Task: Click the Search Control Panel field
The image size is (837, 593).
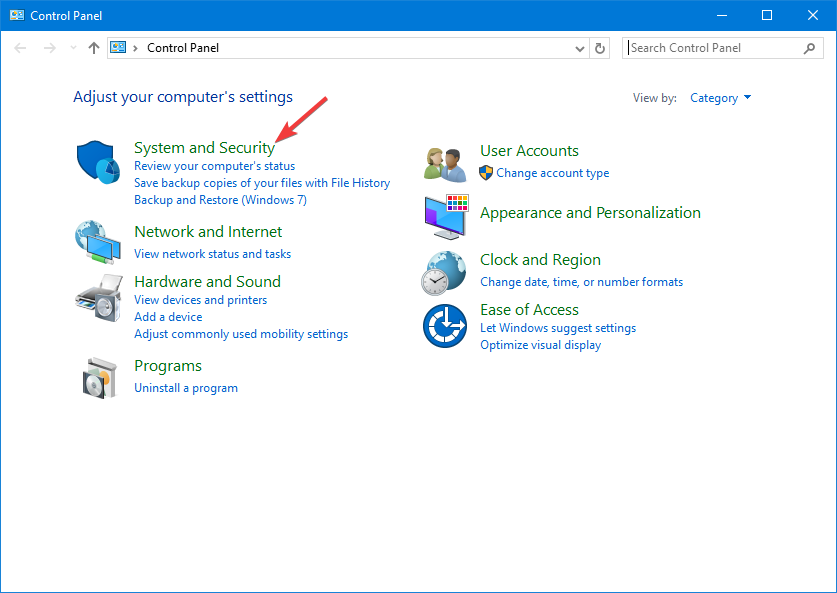Action: click(x=722, y=48)
